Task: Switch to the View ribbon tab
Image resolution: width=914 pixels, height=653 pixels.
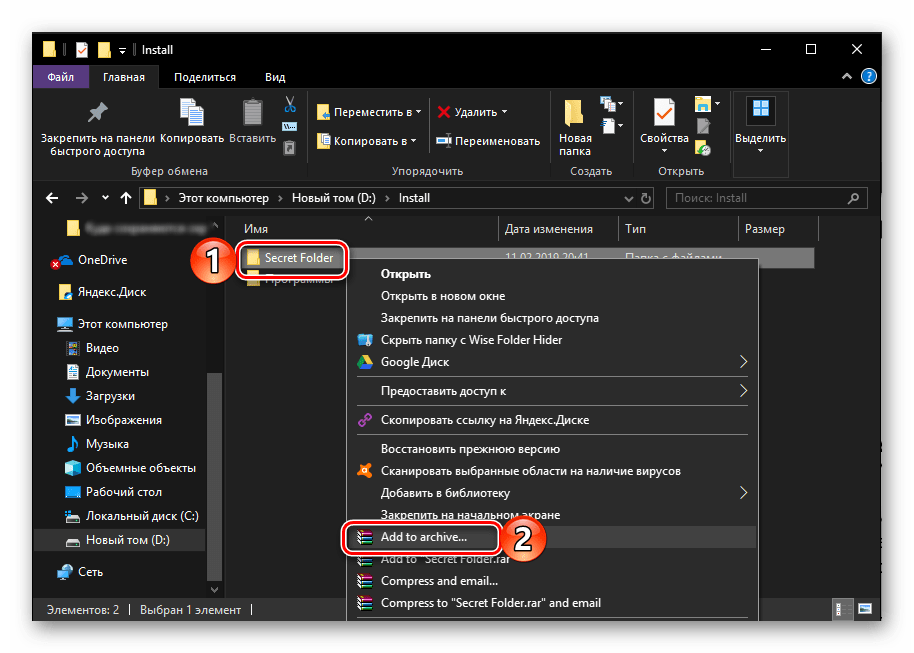Action: [x=274, y=77]
